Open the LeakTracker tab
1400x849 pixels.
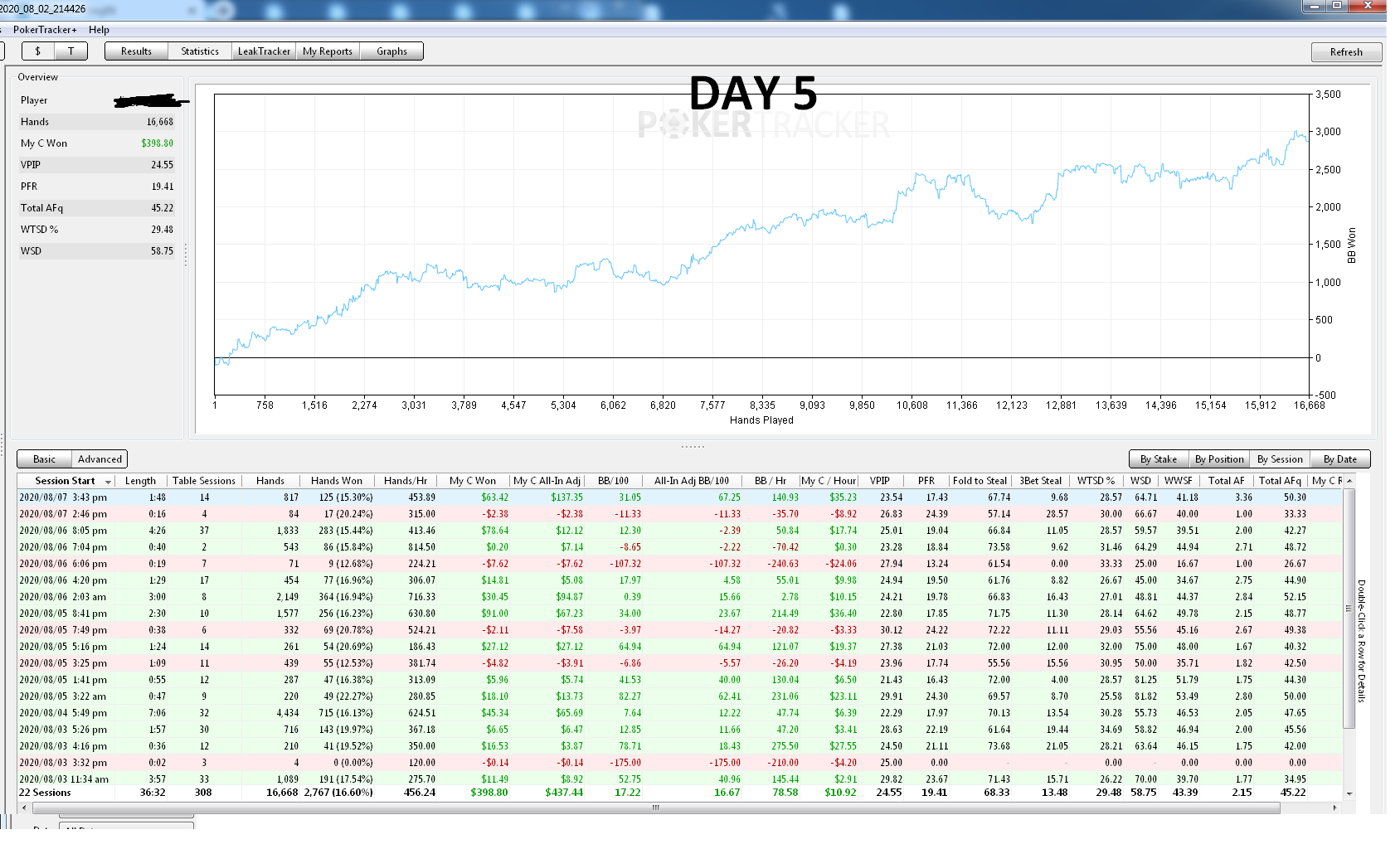click(264, 51)
